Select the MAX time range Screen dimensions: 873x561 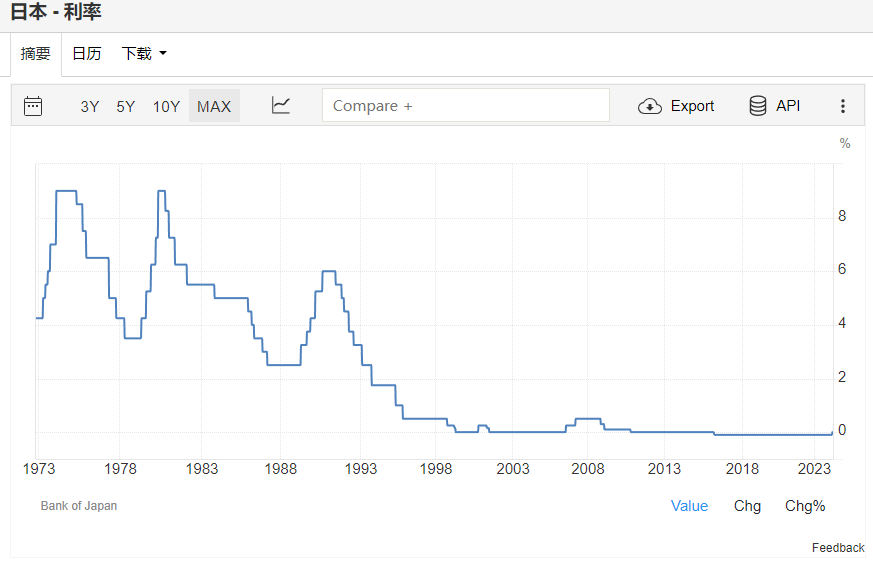214,106
